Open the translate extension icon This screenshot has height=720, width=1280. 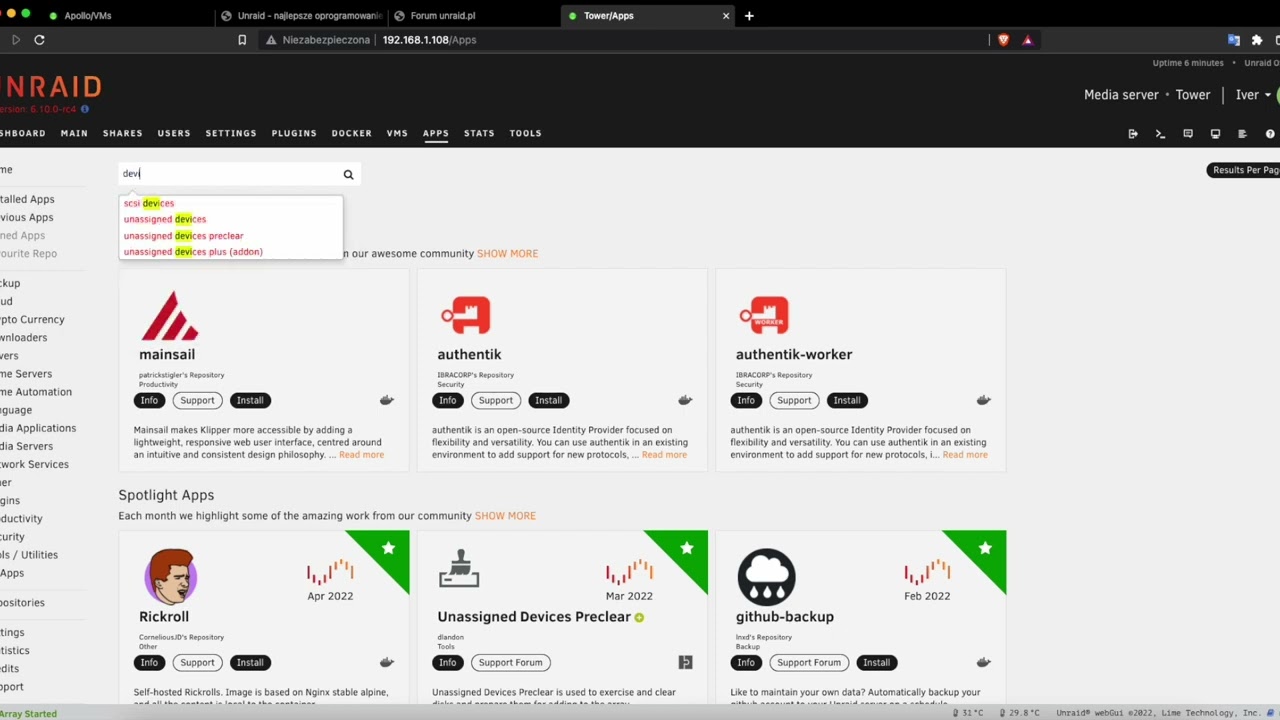pos(1234,40)
